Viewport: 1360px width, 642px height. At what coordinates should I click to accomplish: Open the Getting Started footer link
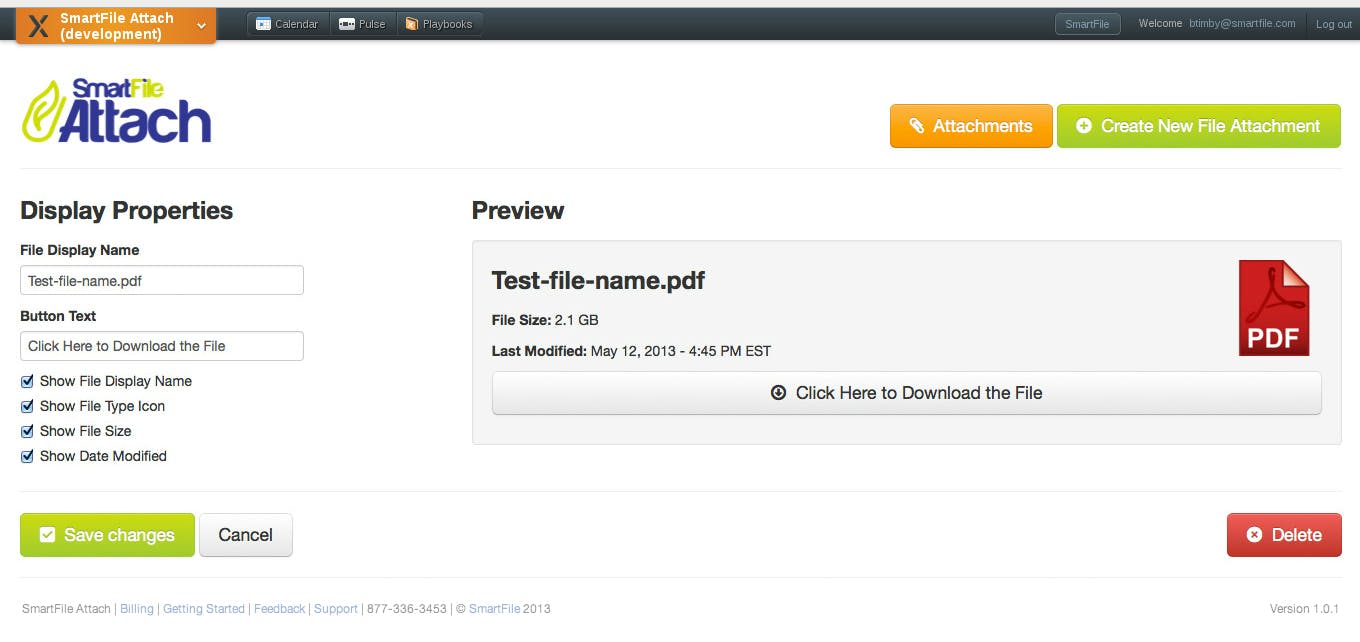click(x=204, y=609)
